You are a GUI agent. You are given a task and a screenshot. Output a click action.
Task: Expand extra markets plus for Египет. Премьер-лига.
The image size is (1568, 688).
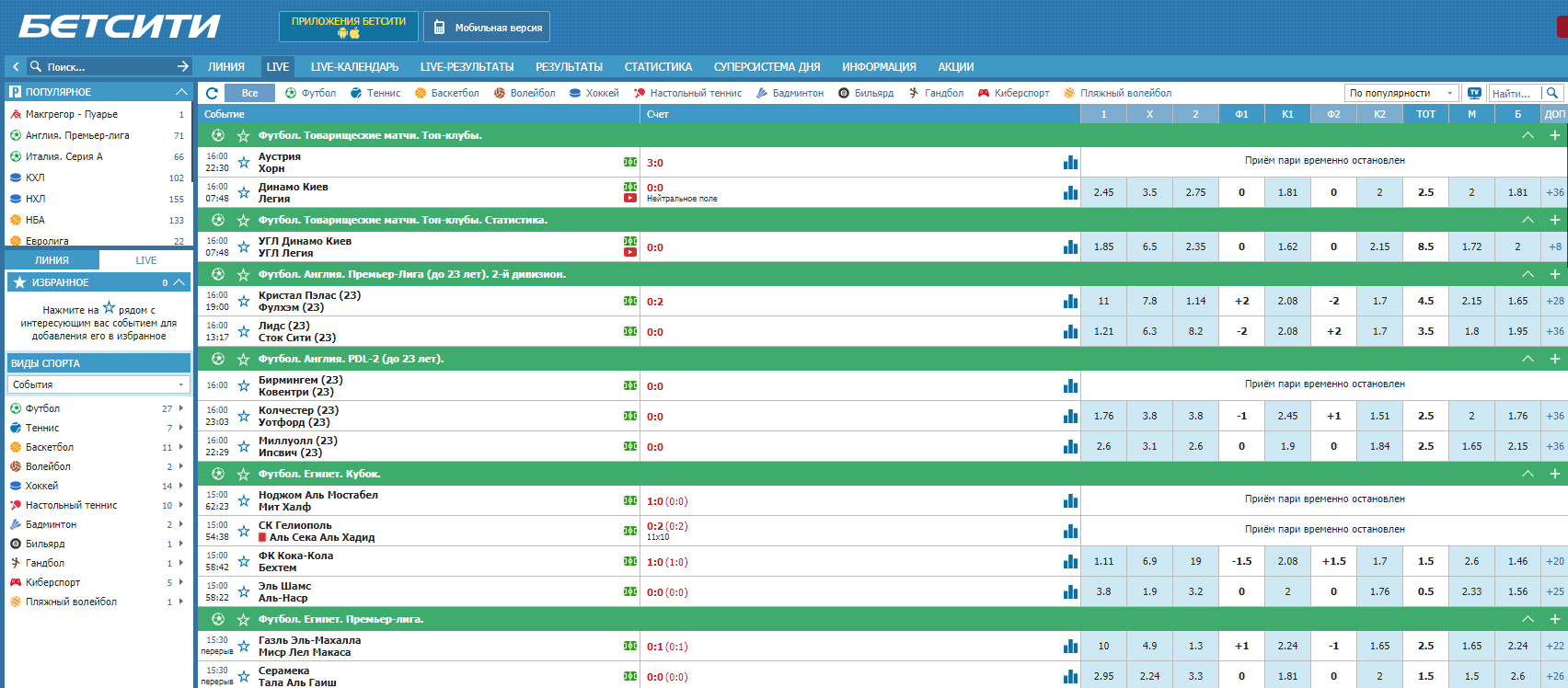pyautogui.click(x=1555, y=619)
